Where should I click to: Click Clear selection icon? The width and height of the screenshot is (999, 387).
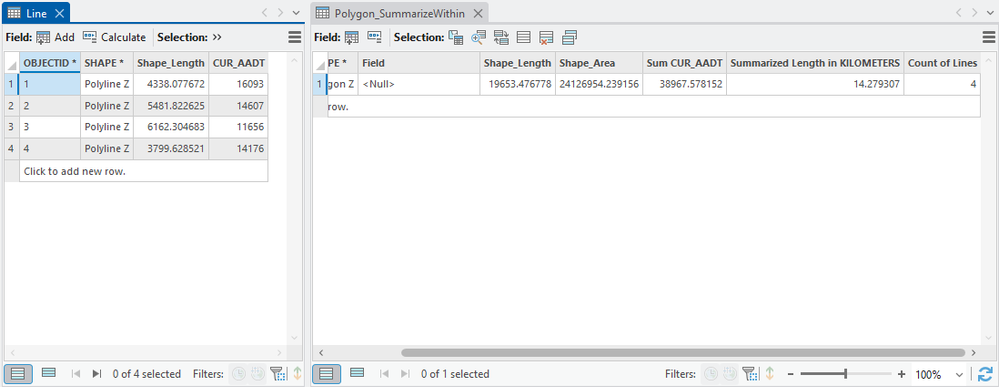pyautogui.click(x=524, y=38)
